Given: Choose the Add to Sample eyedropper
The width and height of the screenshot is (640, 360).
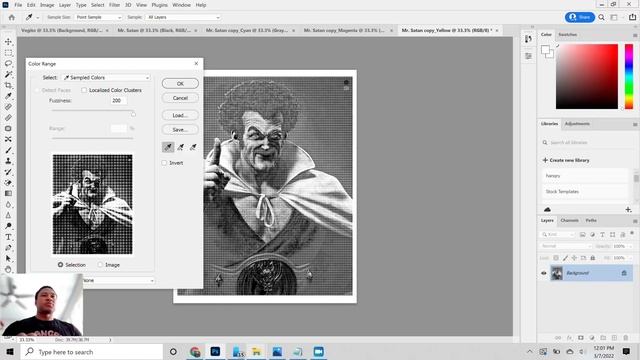Looking at the screenshot, I should (180, 147).
